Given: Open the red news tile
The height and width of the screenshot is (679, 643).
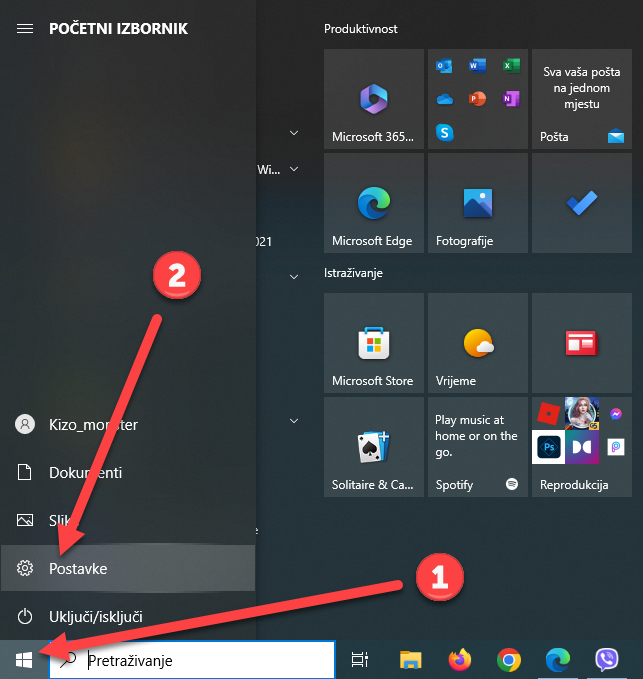Looking at the screenshot, I should click(x=581, y=343).
